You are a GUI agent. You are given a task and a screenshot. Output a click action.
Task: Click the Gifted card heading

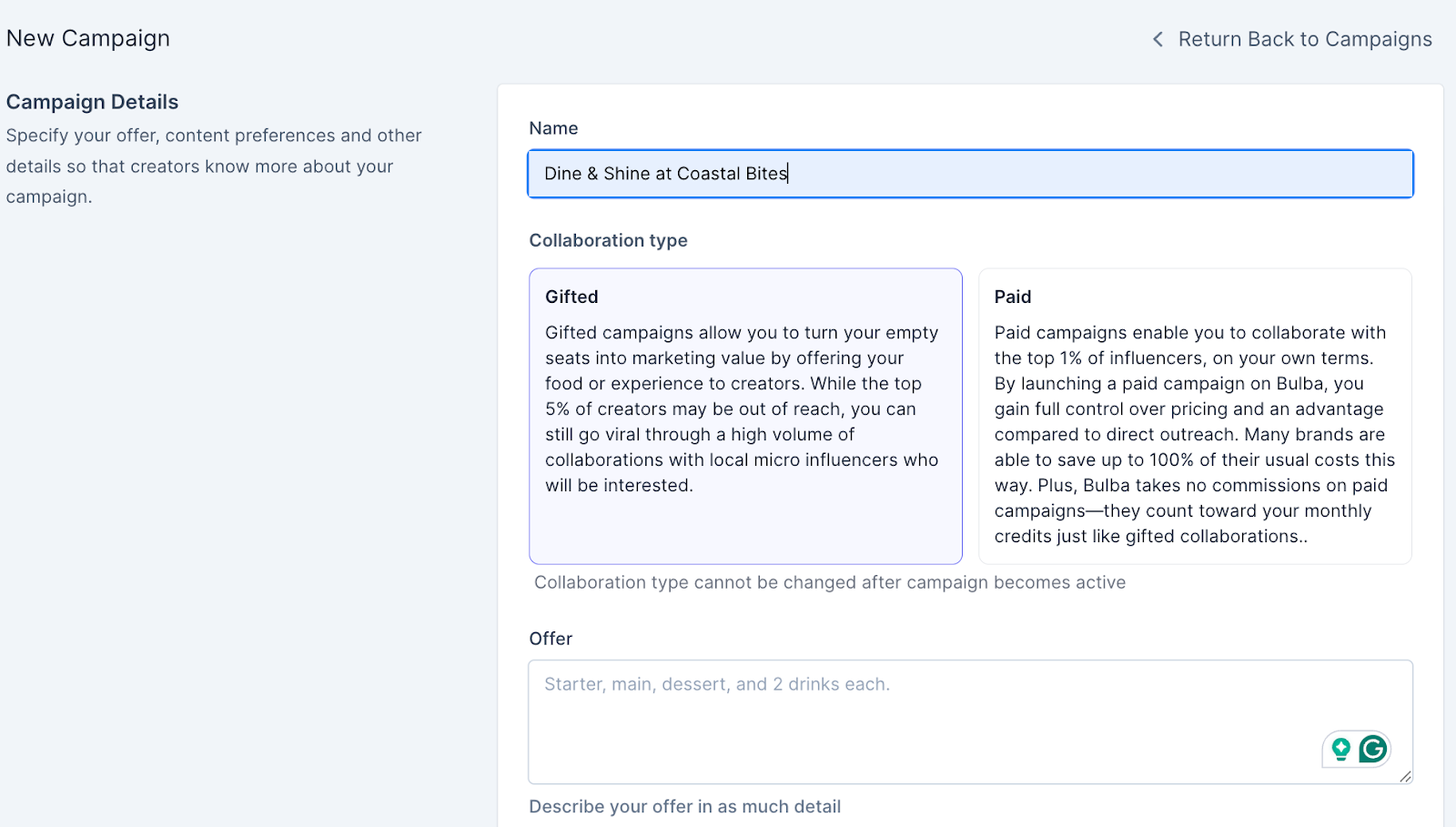pyautogui.click(x=571, y=297)
